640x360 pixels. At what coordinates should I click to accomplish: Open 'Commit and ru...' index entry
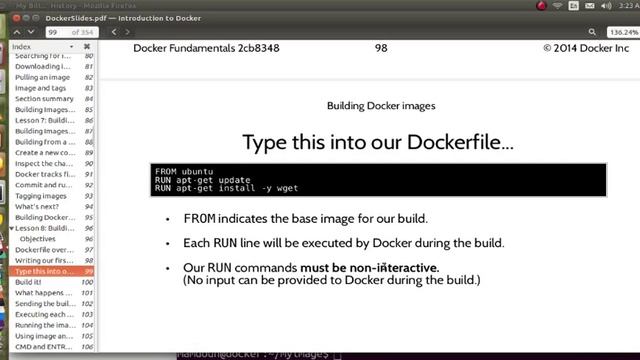click(x=53, y=185)
